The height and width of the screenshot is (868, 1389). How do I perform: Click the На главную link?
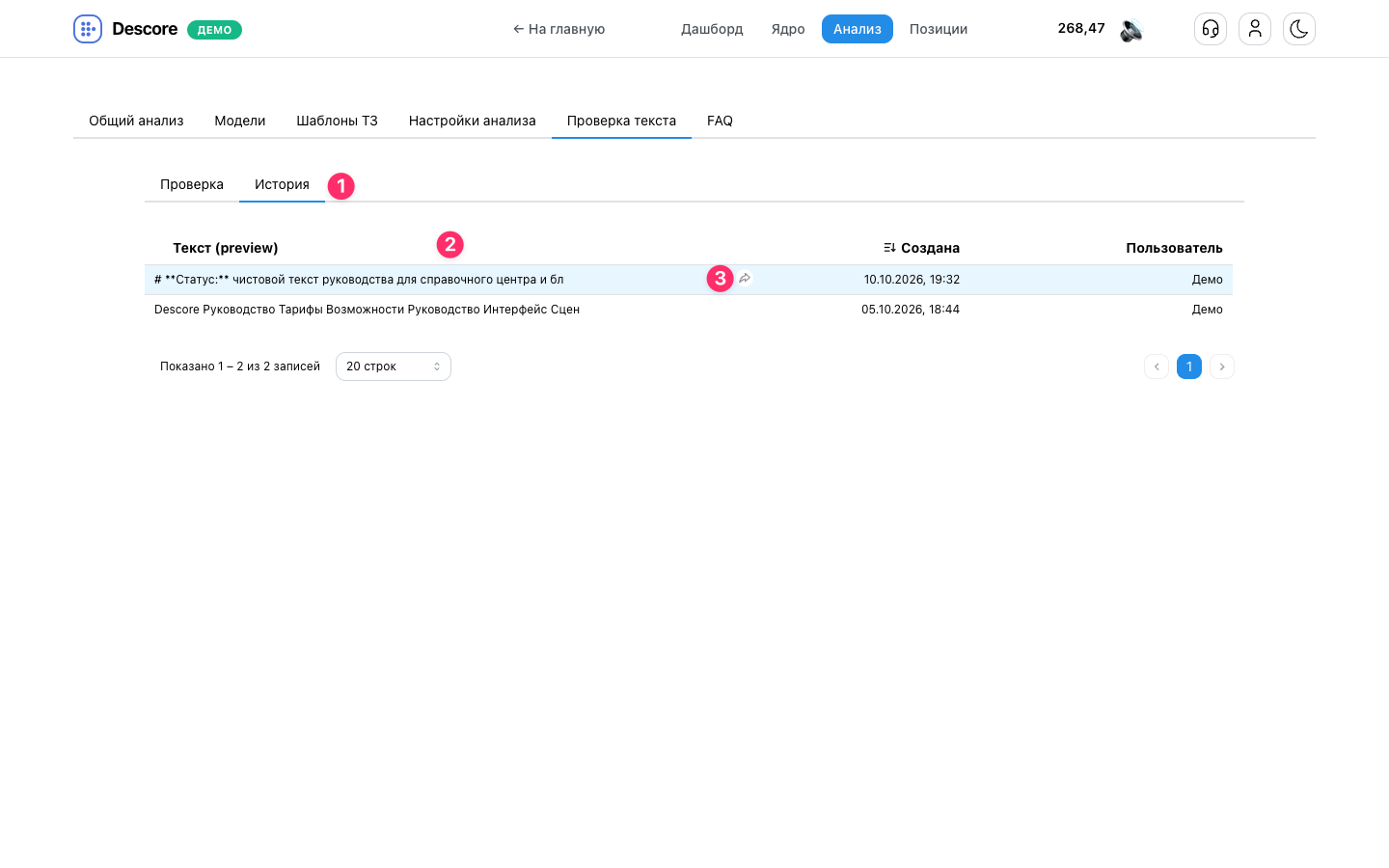point(558,29)
